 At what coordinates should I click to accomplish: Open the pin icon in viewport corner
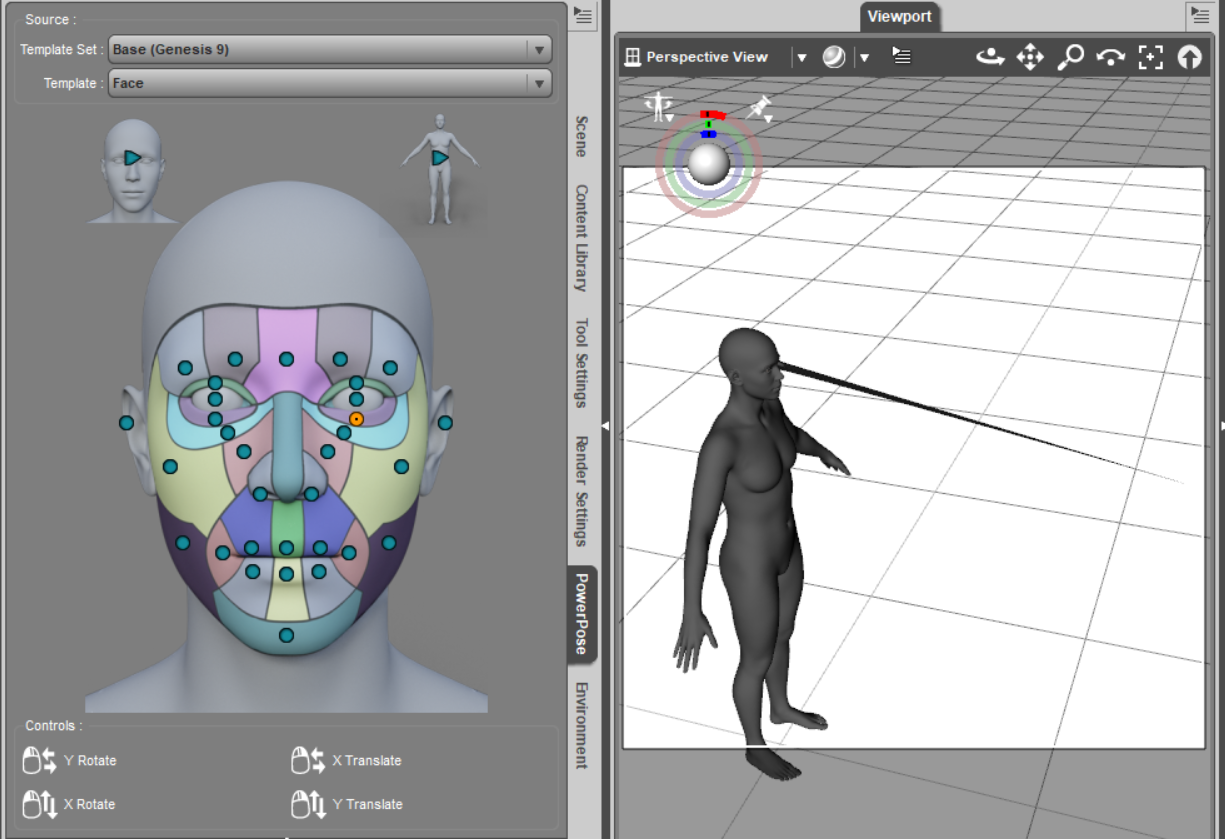(x=760, y=108)
